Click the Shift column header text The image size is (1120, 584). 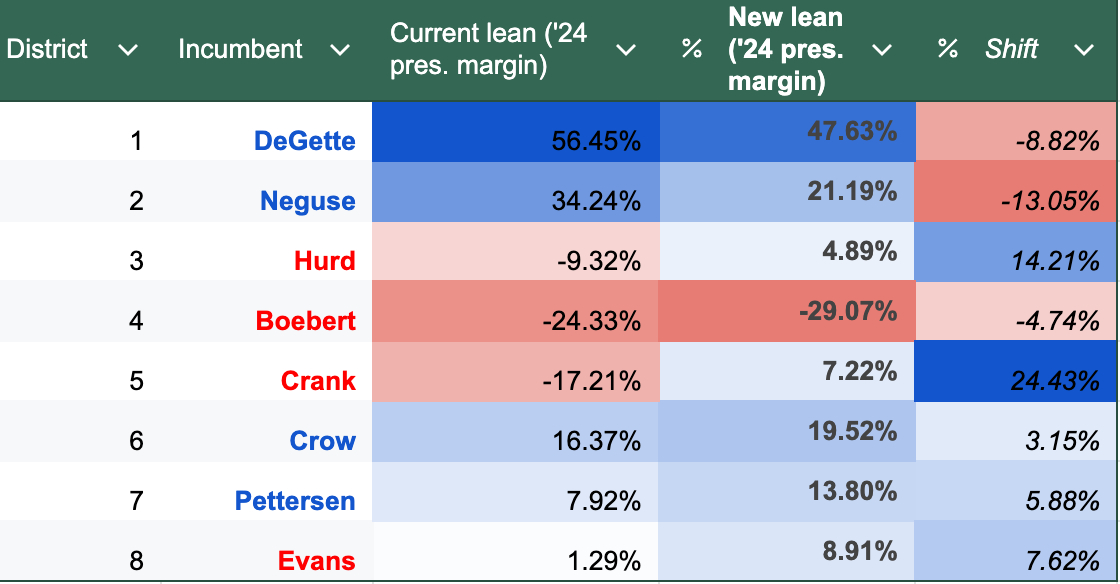coord(1011,49)
